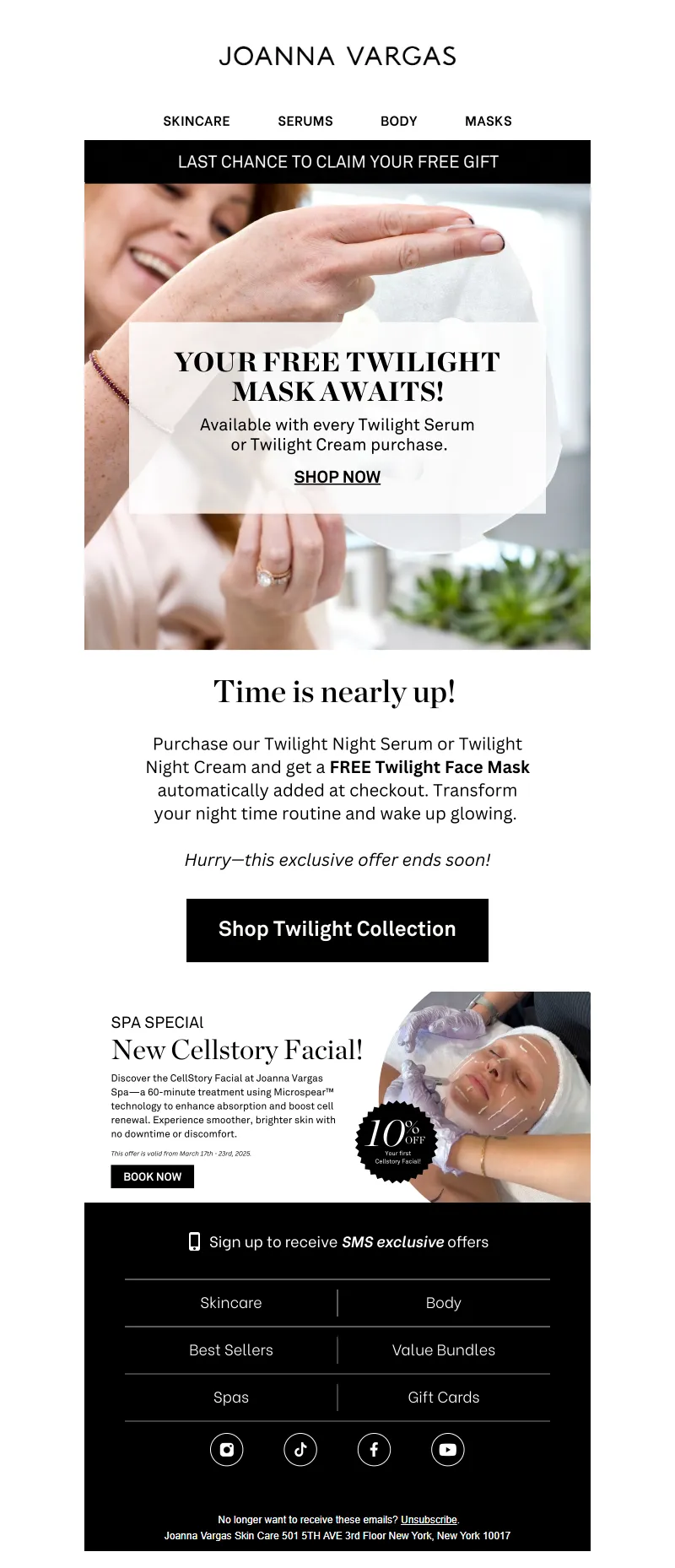Open the Facebook social icon
The width and height of the screenshot is (675, 1568).
point(374,1450)
